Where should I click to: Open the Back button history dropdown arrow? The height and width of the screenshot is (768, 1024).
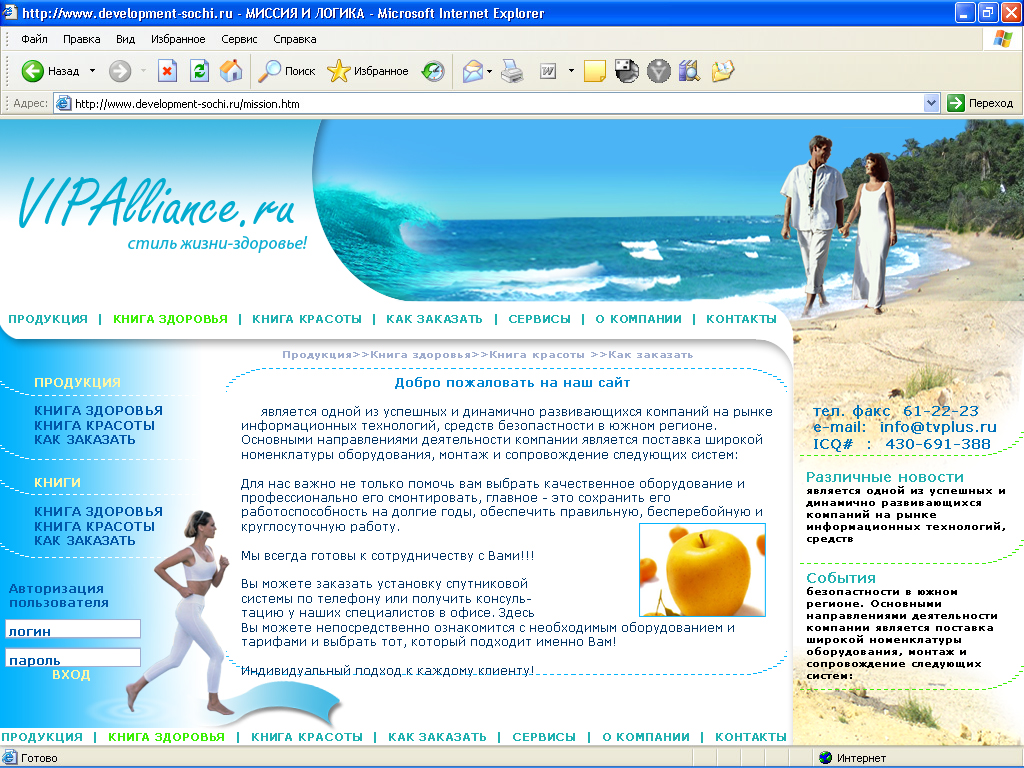pos(92,71)
